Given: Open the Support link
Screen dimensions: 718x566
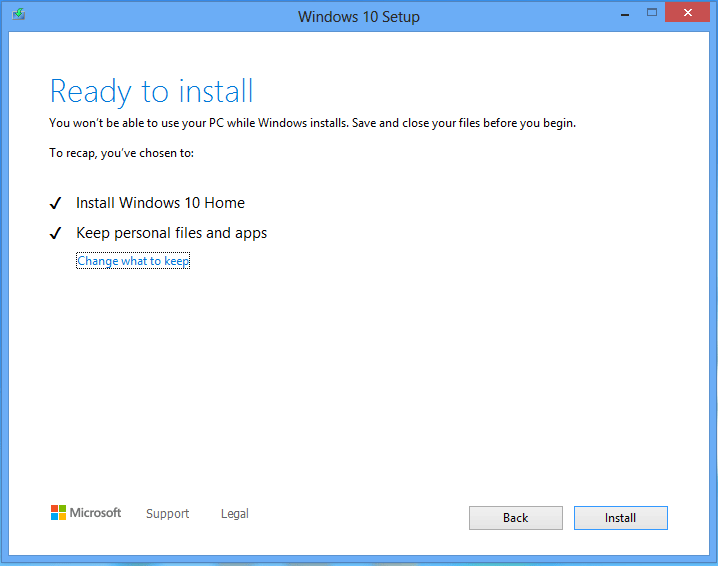Looking at the screenshot, I should [x=167, y=514].
